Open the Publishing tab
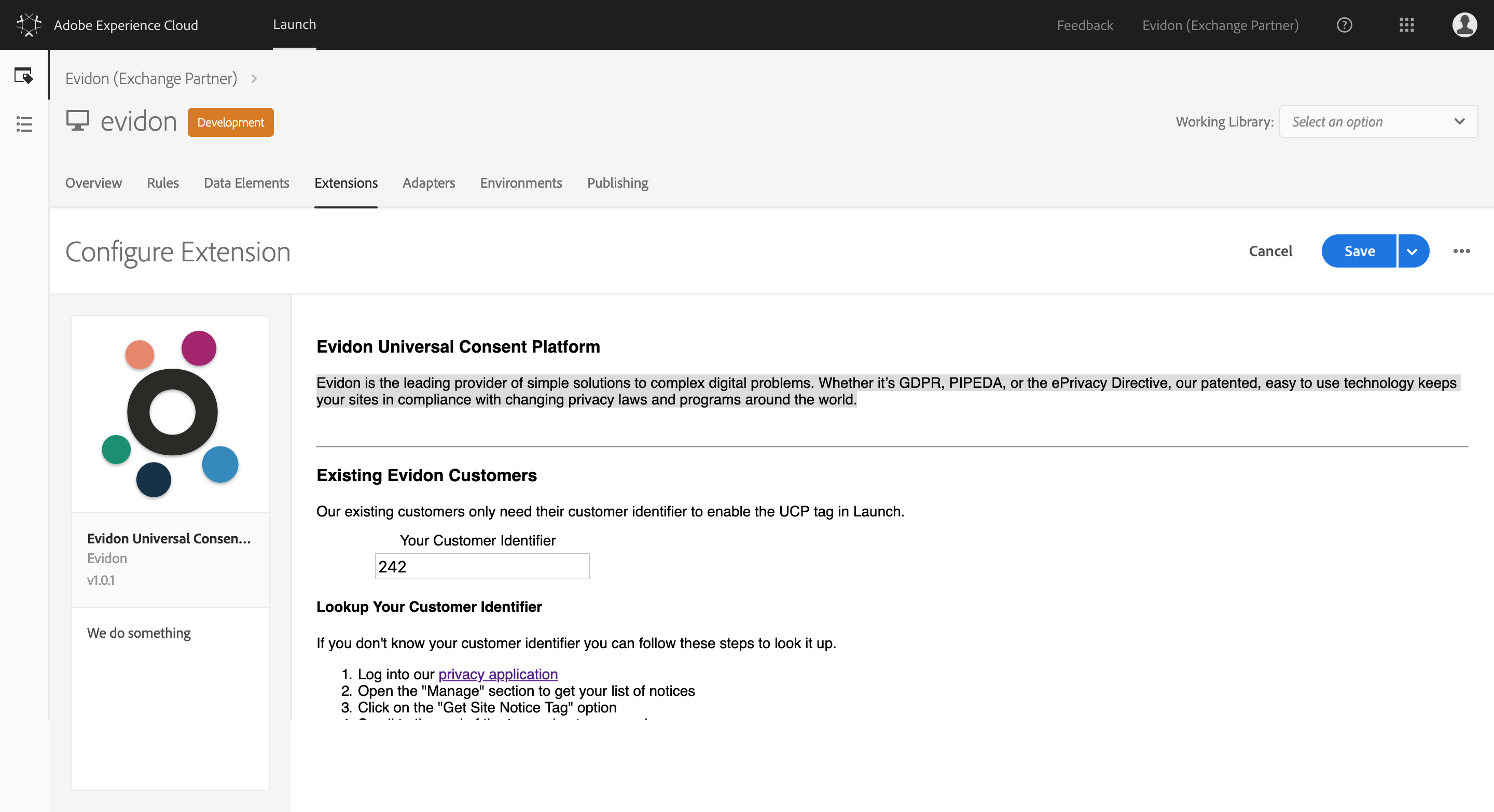 (617, 183)
